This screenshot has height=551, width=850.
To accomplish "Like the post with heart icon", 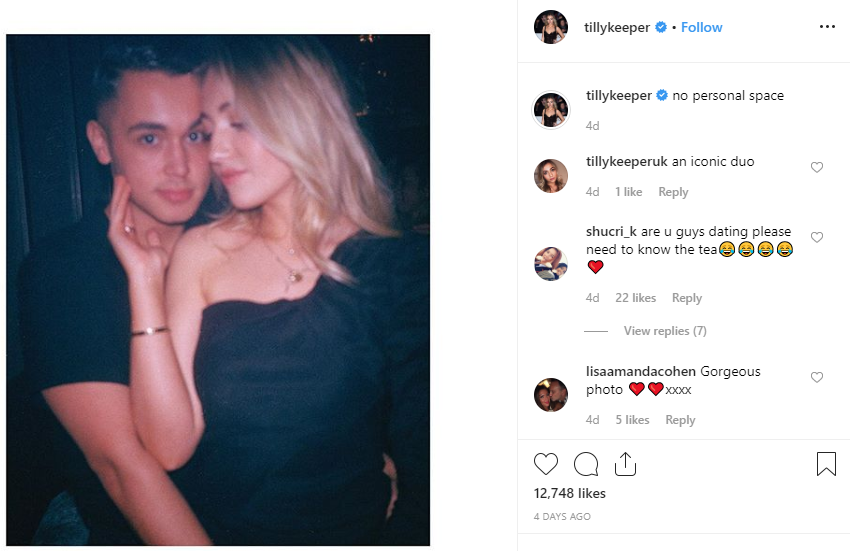I will [x=546, y=464].
